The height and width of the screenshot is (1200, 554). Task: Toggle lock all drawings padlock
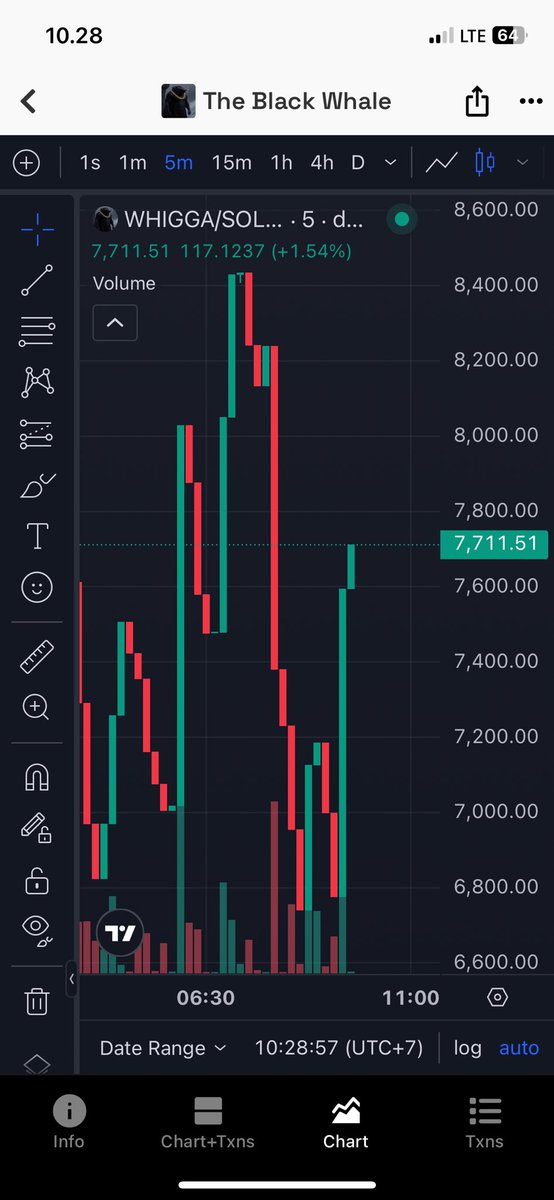coord(37,880)
